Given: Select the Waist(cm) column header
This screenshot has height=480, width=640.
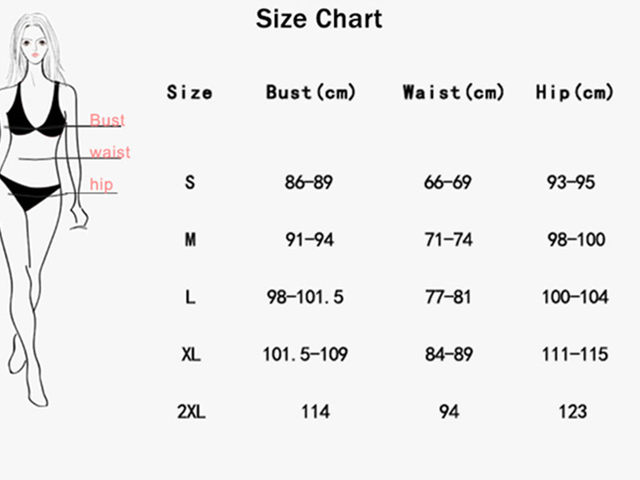Looking at the screenshot, I should point(454,93).
